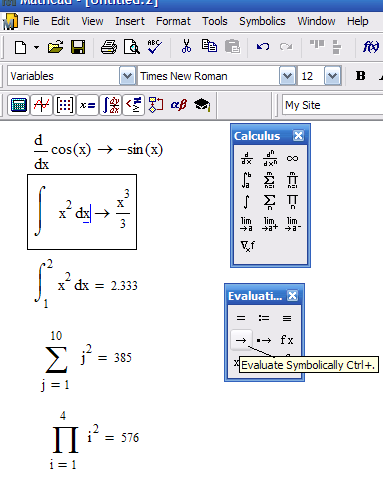This screenshot has width=383, height=486.
Task: Open the File menu
Action: [x=31, y=21]
